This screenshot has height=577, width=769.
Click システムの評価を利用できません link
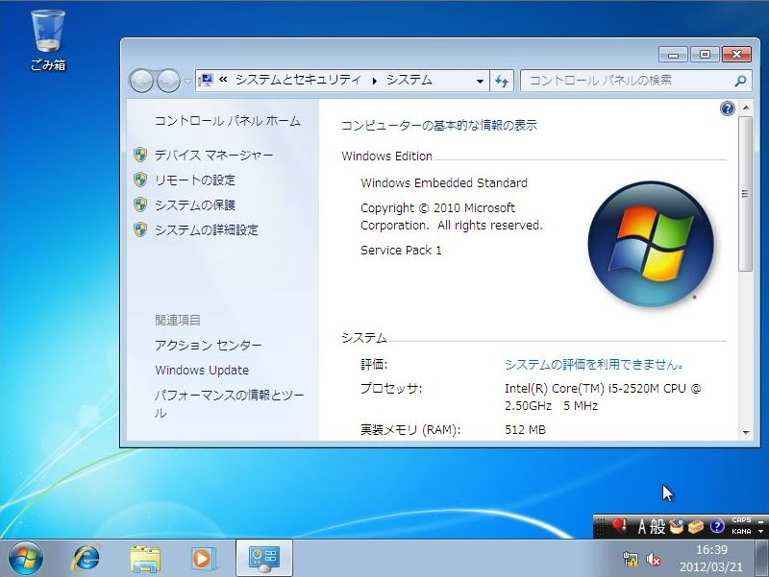pos(594,364)
